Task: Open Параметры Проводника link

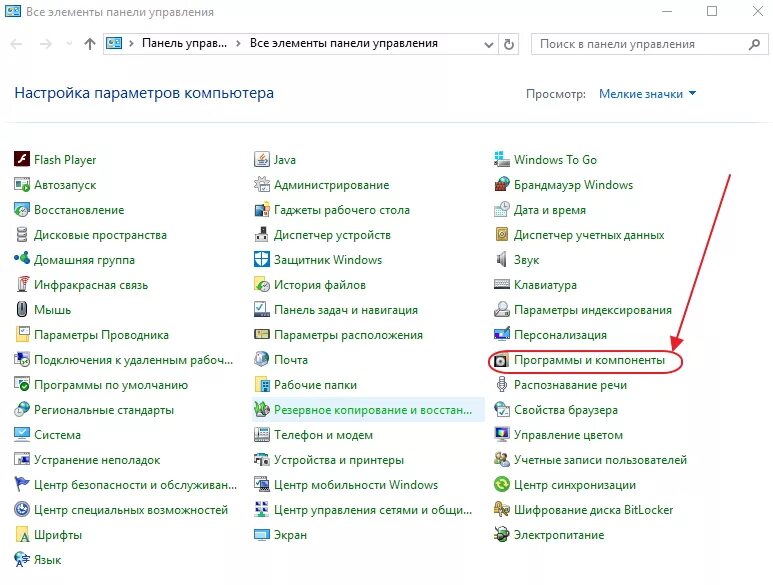Action: tap(101, 335)
